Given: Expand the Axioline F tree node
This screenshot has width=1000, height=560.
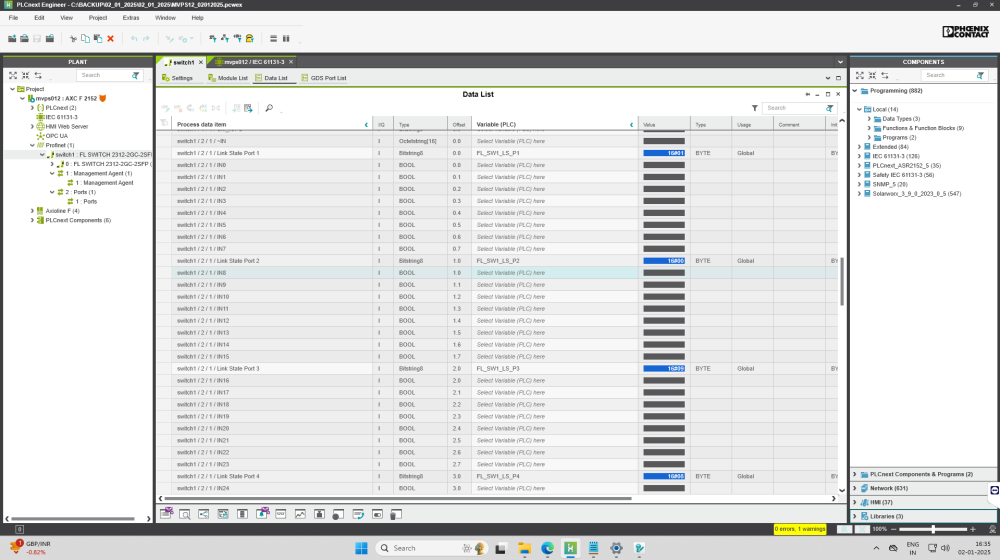Looking at the screenshot, I should (x=33, y=211).
